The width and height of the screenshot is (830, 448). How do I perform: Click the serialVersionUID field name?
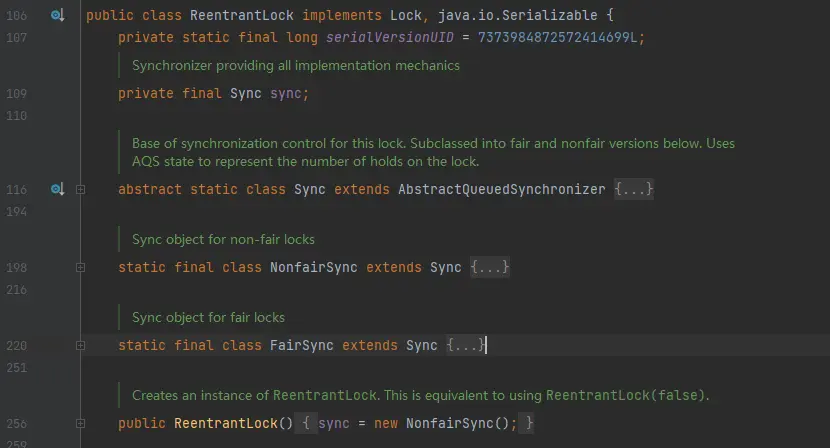pos(390,38)
